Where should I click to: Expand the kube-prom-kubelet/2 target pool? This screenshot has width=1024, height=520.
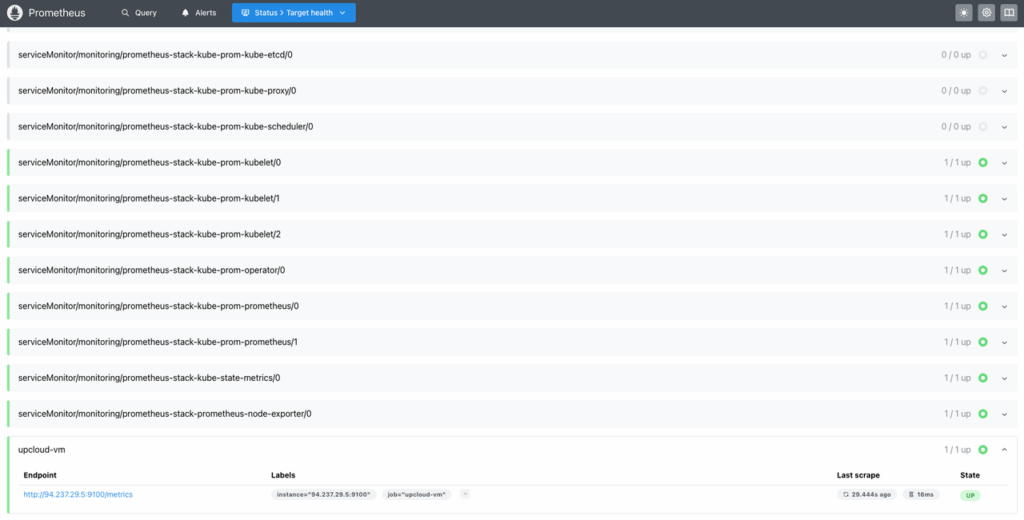[1004, 235]
